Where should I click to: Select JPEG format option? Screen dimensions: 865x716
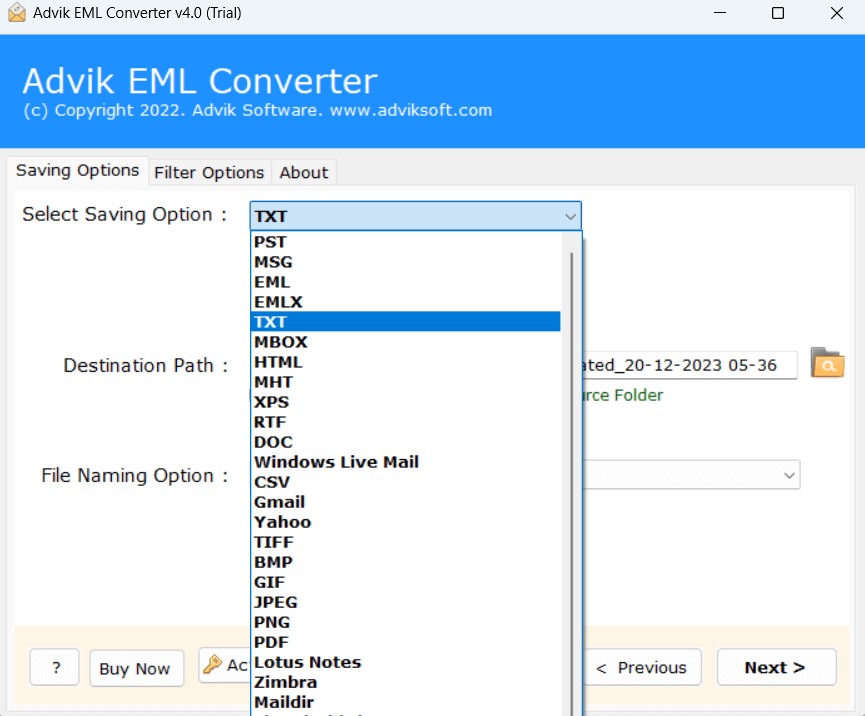click(405, 602)
